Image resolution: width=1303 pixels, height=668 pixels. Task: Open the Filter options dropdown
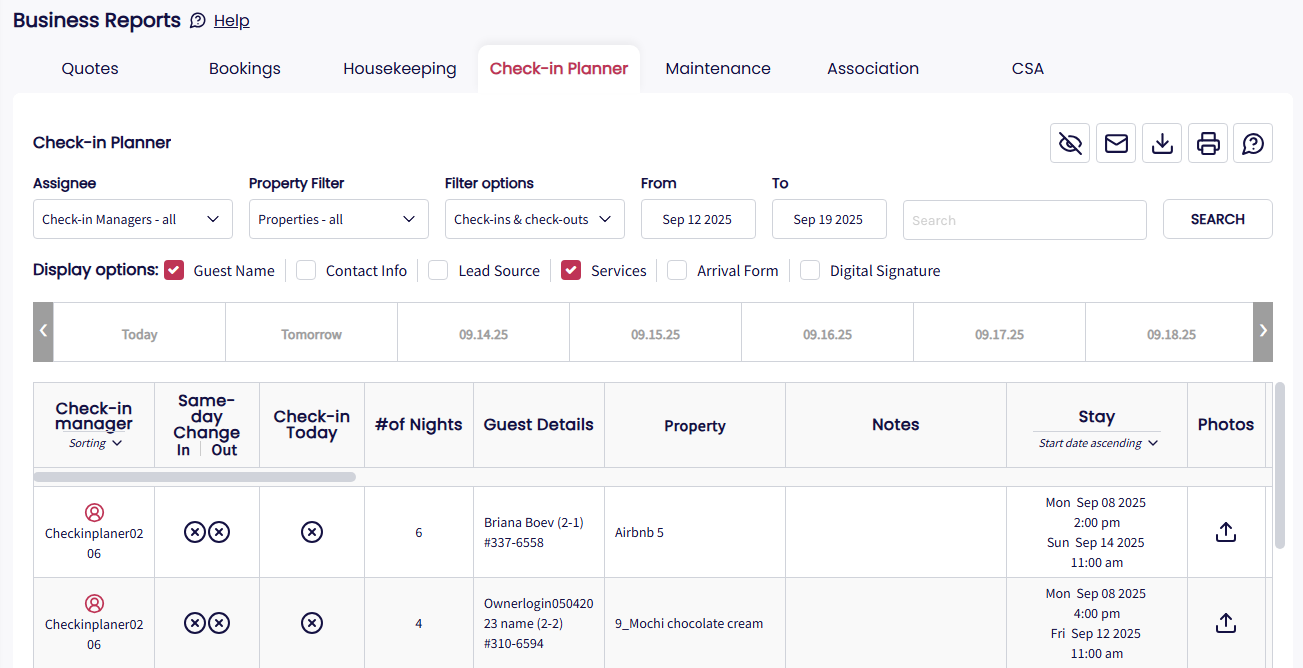click(x=535, y=219)
